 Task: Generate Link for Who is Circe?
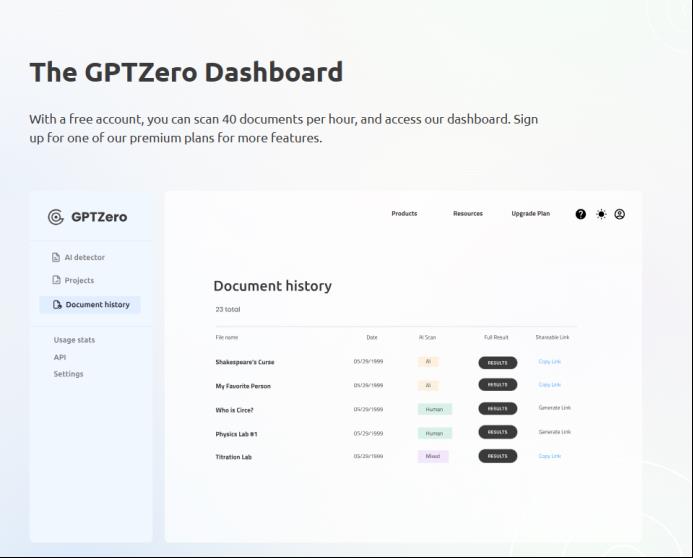[x=554, y=408]
